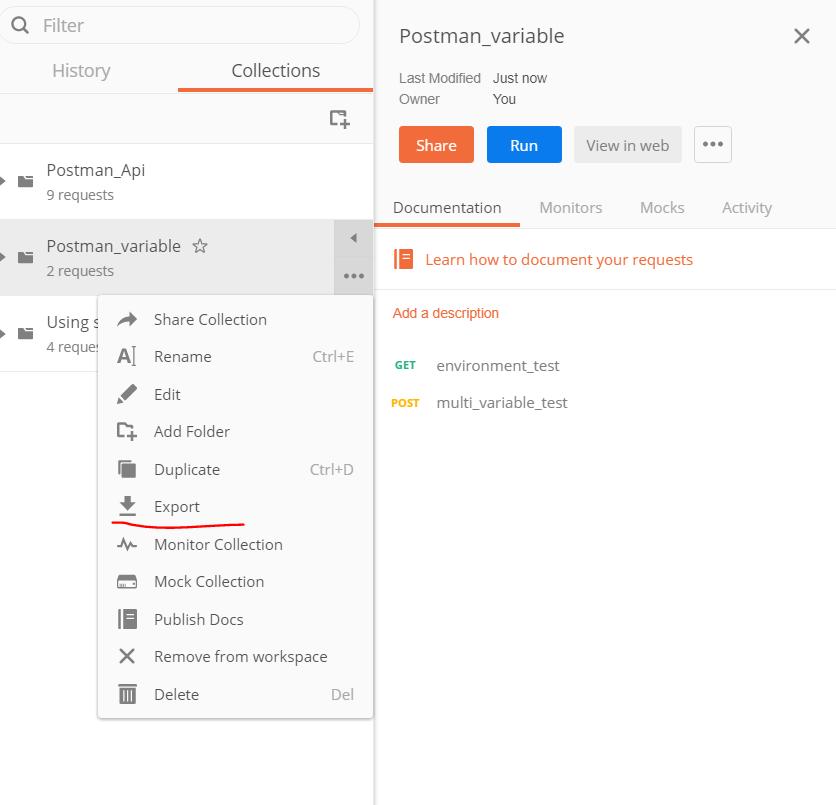Select Add Folder menu entry
The image size is (836, 805).
click(235, 431)
